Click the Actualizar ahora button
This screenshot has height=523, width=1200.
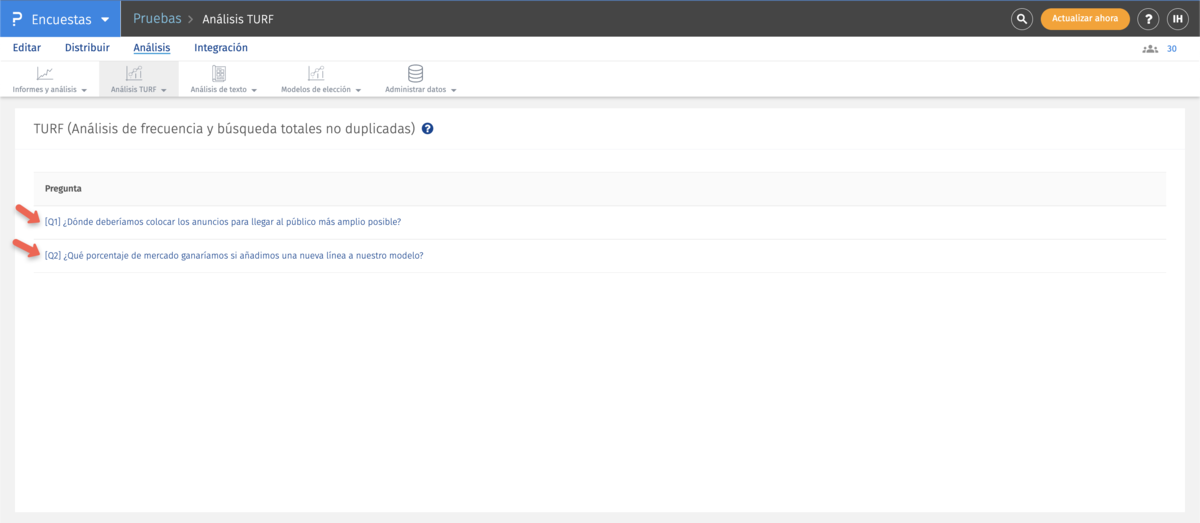[1085, 19]
